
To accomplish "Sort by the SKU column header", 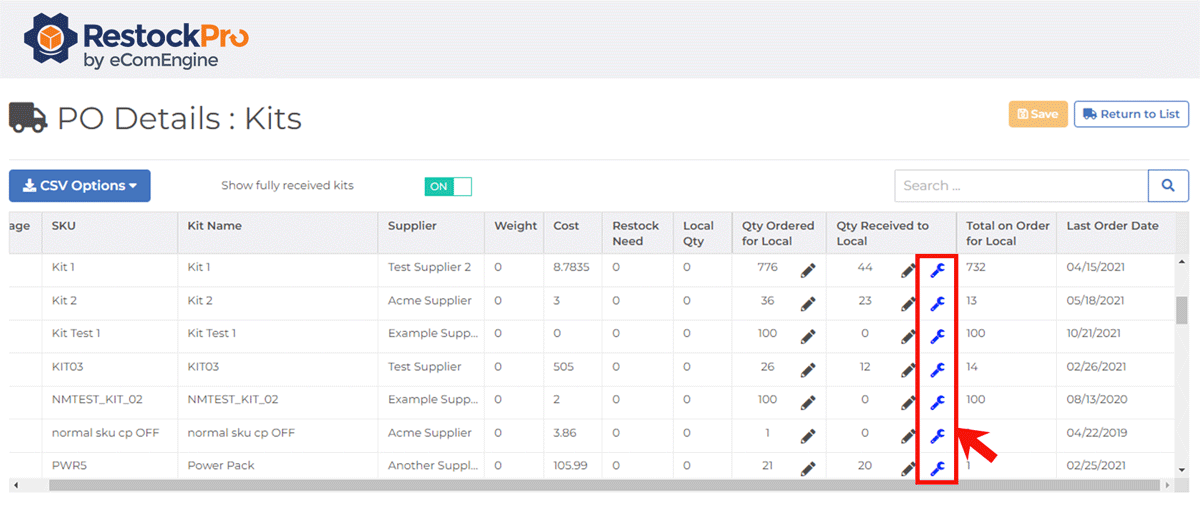I will [64, 226].
